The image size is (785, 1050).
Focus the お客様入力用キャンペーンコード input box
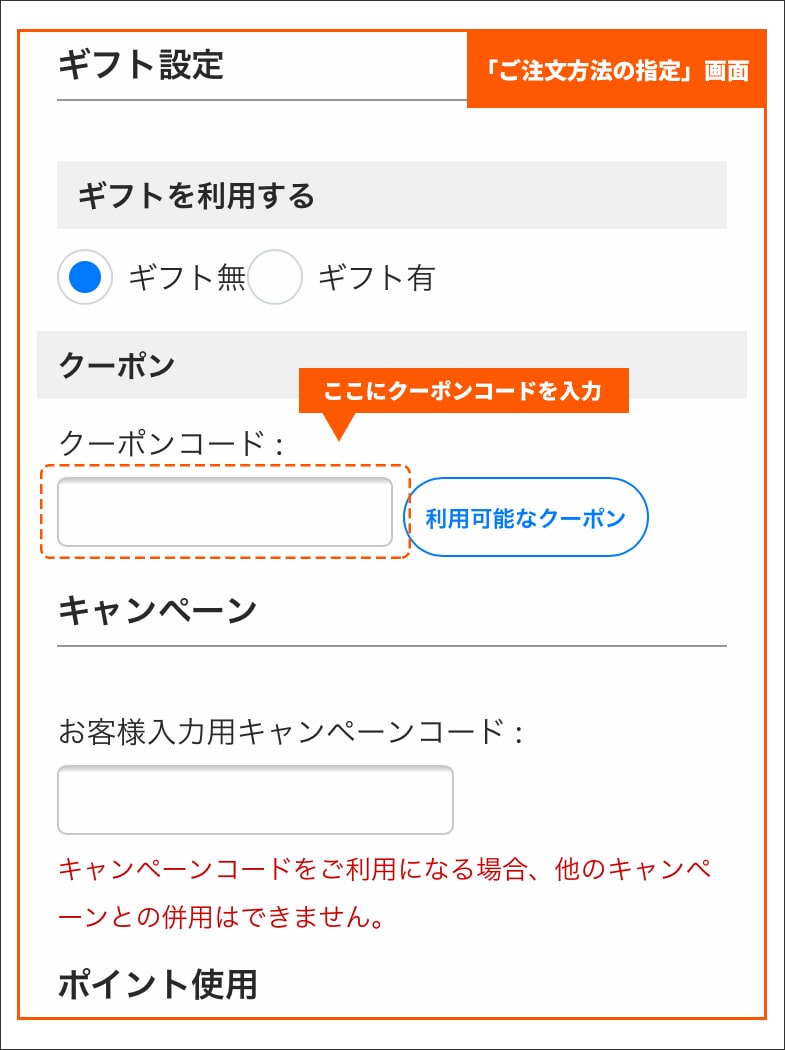(255, 799)
